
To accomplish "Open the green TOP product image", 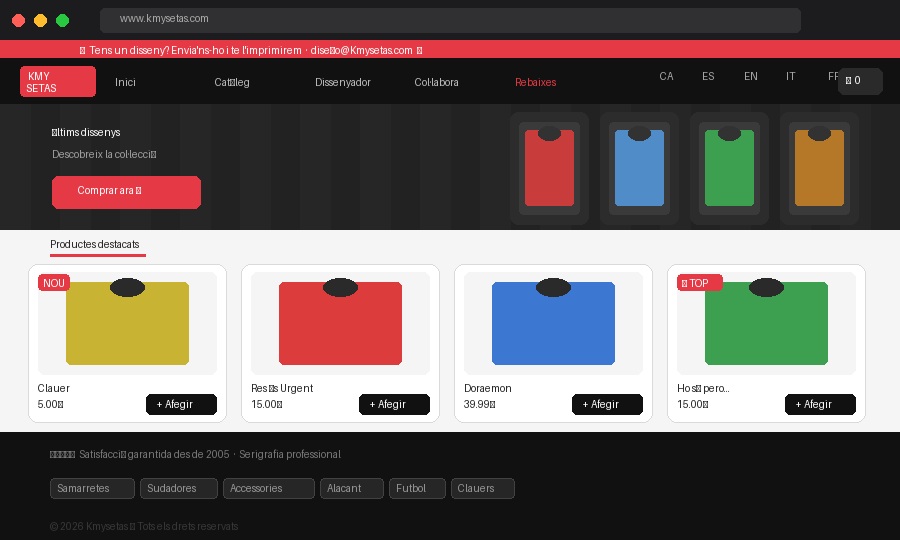I will click(x=766, y=324).
